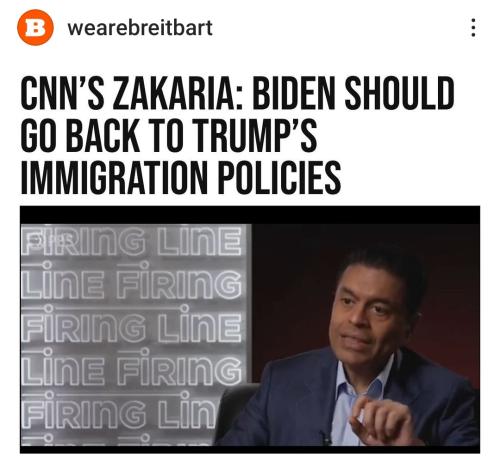500x462 pixels.
Task: Visit the wearebreitbart username link
Action: (140, 28)
